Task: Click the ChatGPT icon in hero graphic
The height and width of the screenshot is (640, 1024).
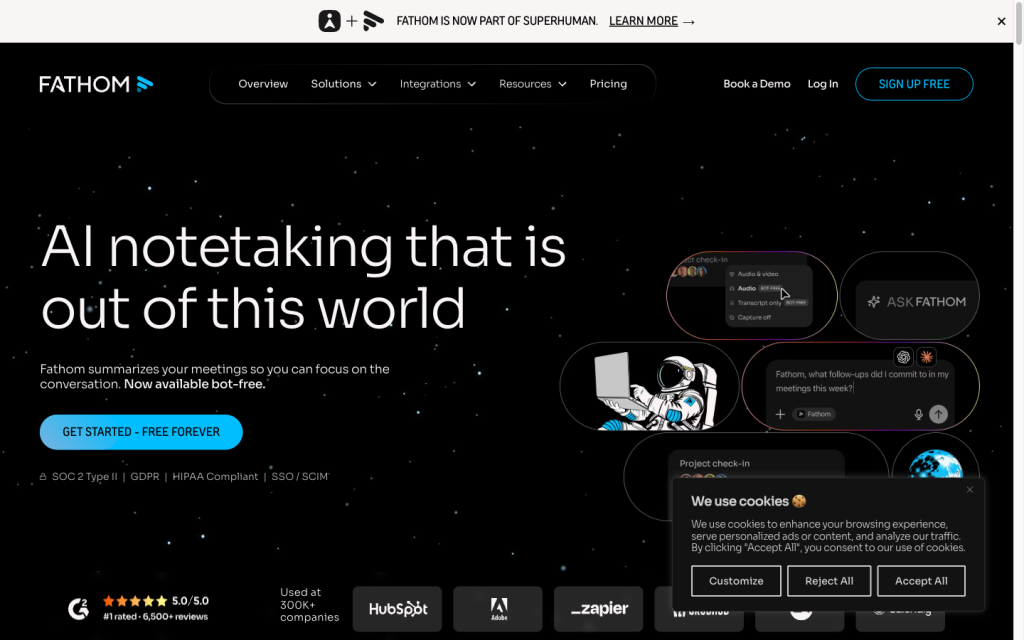Action: click(904, 357)
